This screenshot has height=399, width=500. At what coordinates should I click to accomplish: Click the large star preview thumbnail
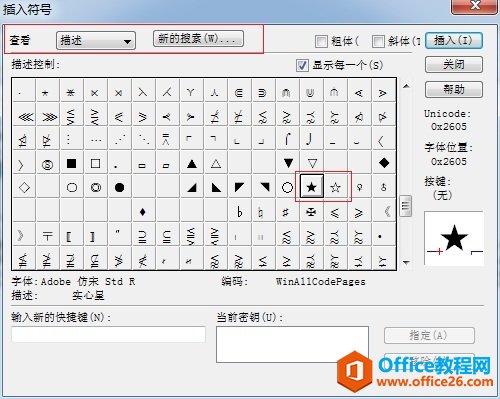pos(454,238)
